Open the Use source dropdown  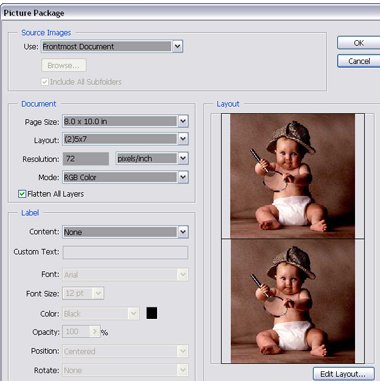tap(112, 46)
